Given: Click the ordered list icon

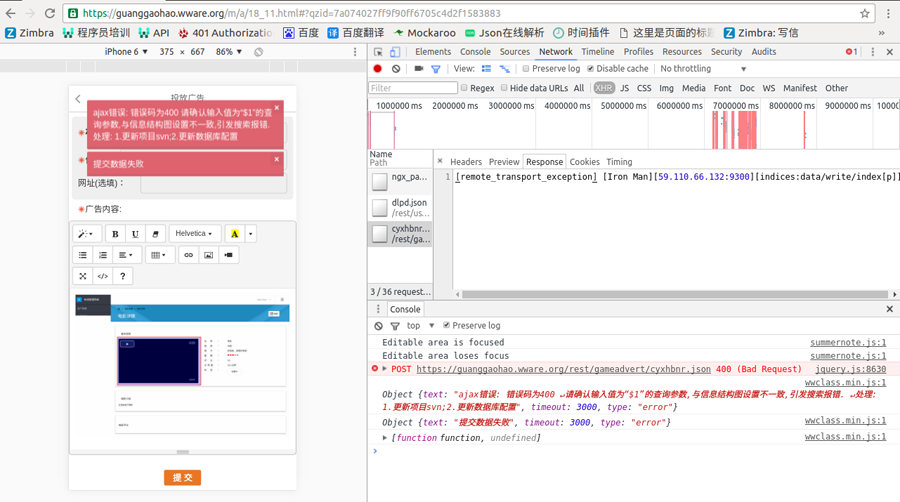Looking at the screenshot, I should coord(103,255).
